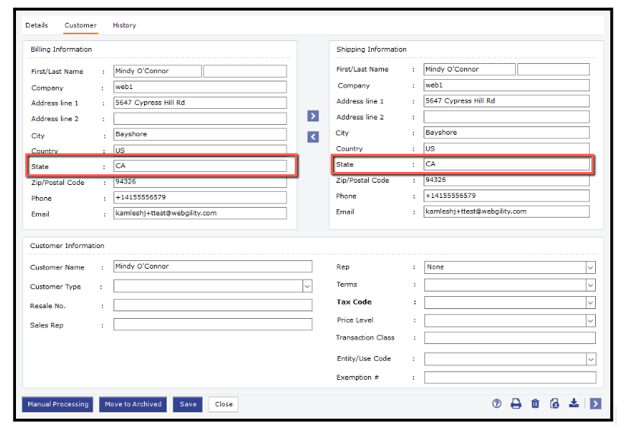Click the Manual Processing button
The image size is (624, 430).
58,405
